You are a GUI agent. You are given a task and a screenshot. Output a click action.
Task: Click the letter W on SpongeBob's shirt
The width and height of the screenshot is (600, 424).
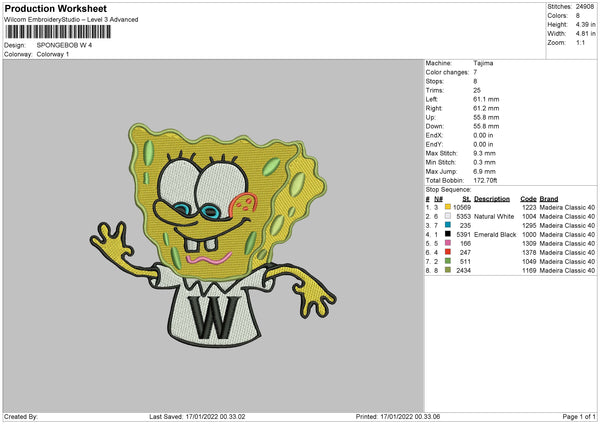pyautogui.click(x=214, y=317)
